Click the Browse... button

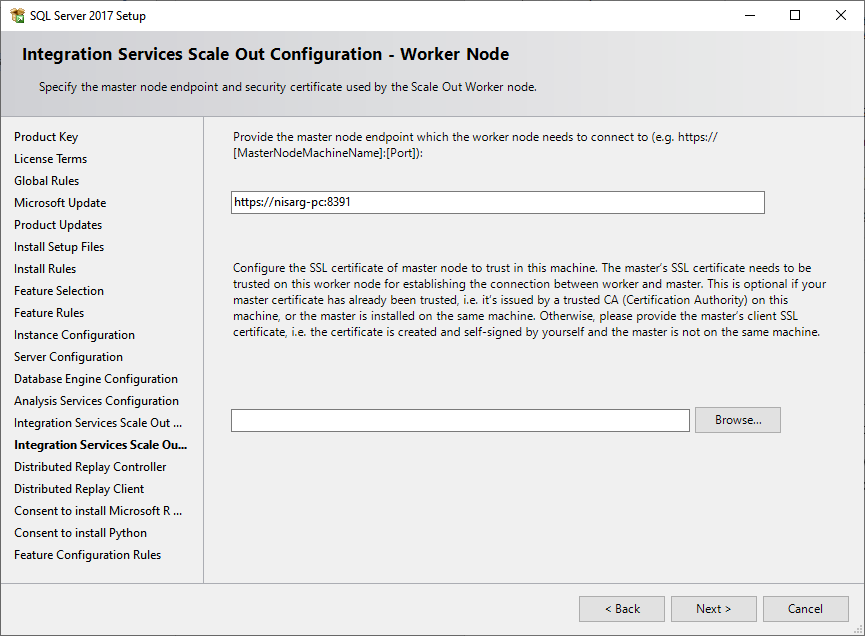(738, 420)
